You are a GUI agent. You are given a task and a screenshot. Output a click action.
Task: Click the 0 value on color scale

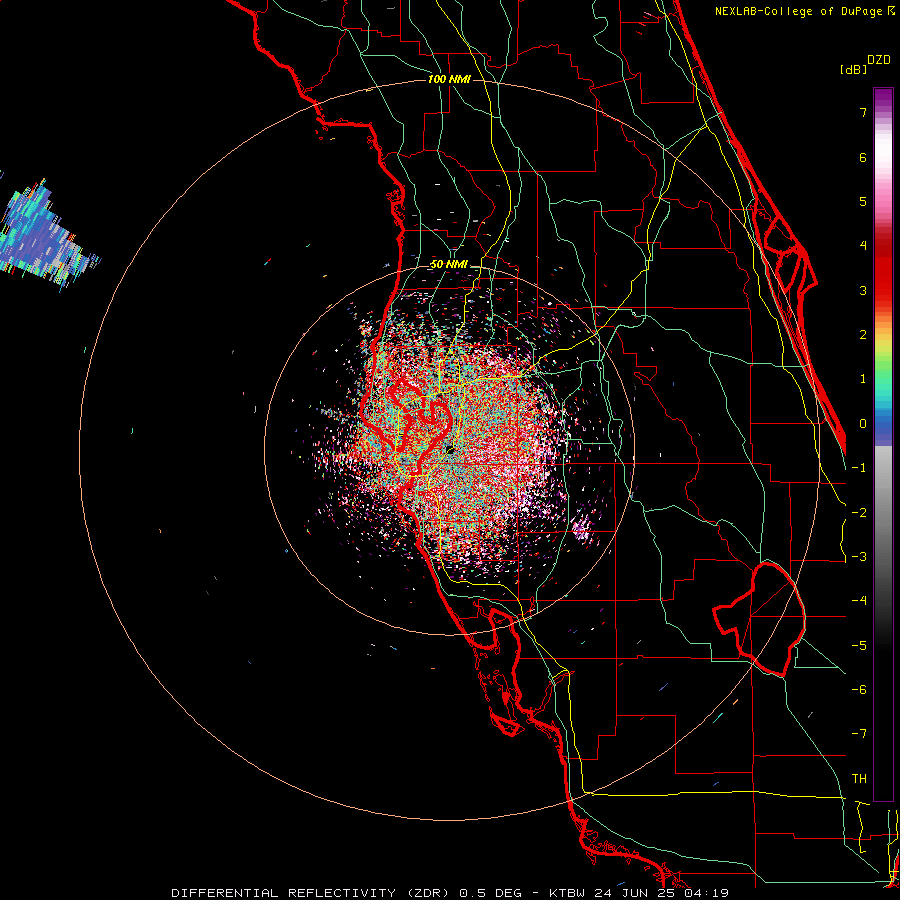tap(863, 424)
